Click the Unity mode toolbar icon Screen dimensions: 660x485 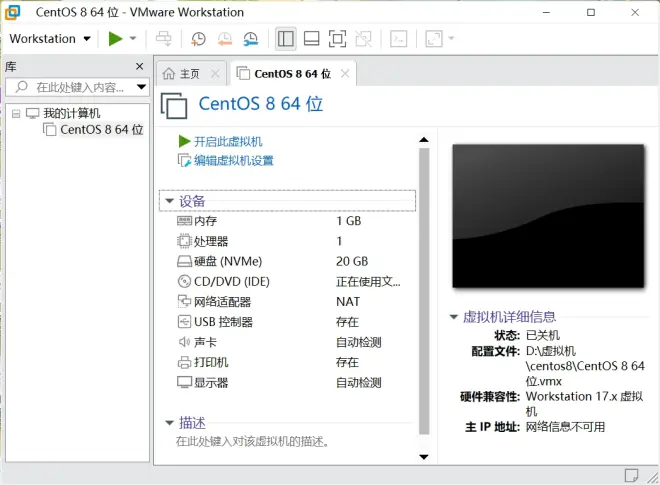pos(363,39)
